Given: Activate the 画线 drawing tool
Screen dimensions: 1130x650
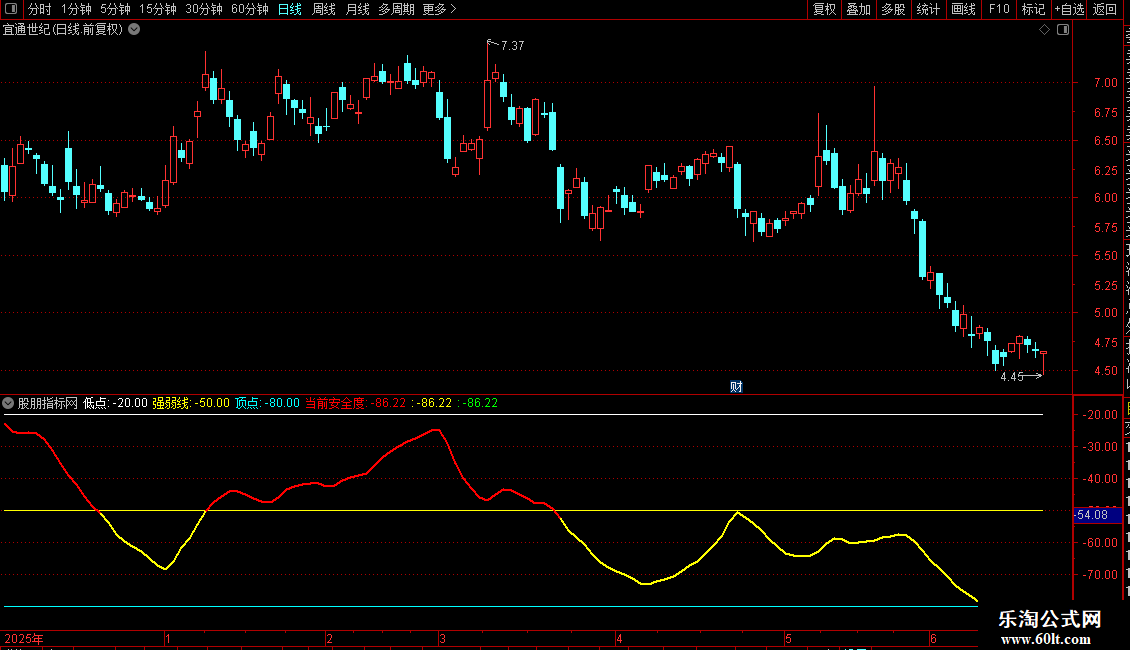Looking at the screenshot, I should pos(964,9).
